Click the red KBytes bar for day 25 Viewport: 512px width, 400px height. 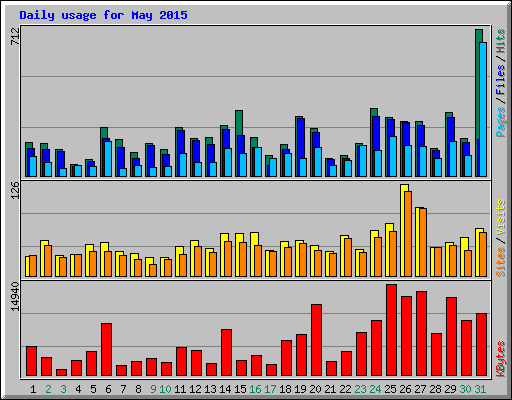pyautogui.click(x=391, y=330)
